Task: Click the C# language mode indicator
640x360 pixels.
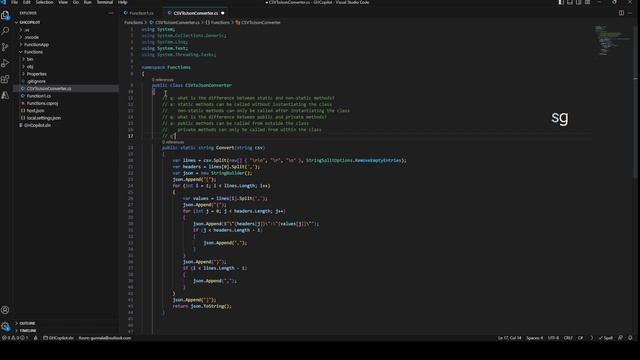Action: point(580,338)
